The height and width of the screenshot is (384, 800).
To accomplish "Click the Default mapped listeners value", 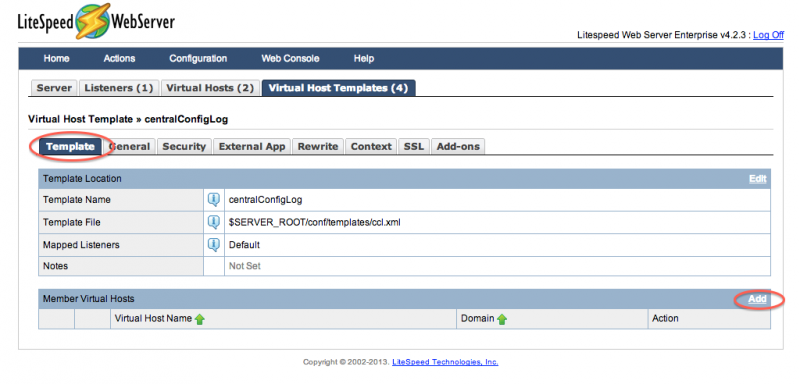I will [x=244, y=244].
